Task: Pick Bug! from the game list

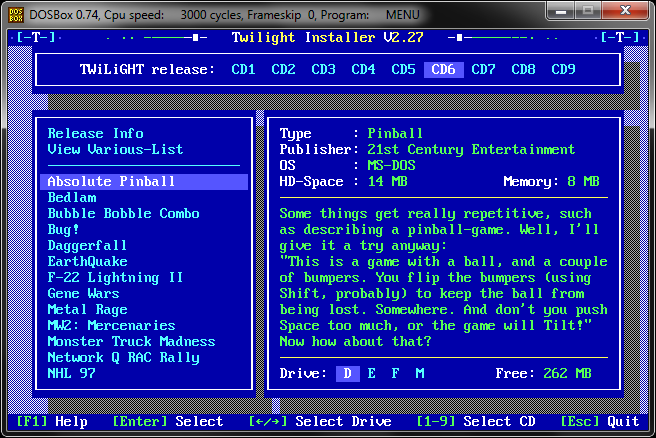Action: (63, 230)
